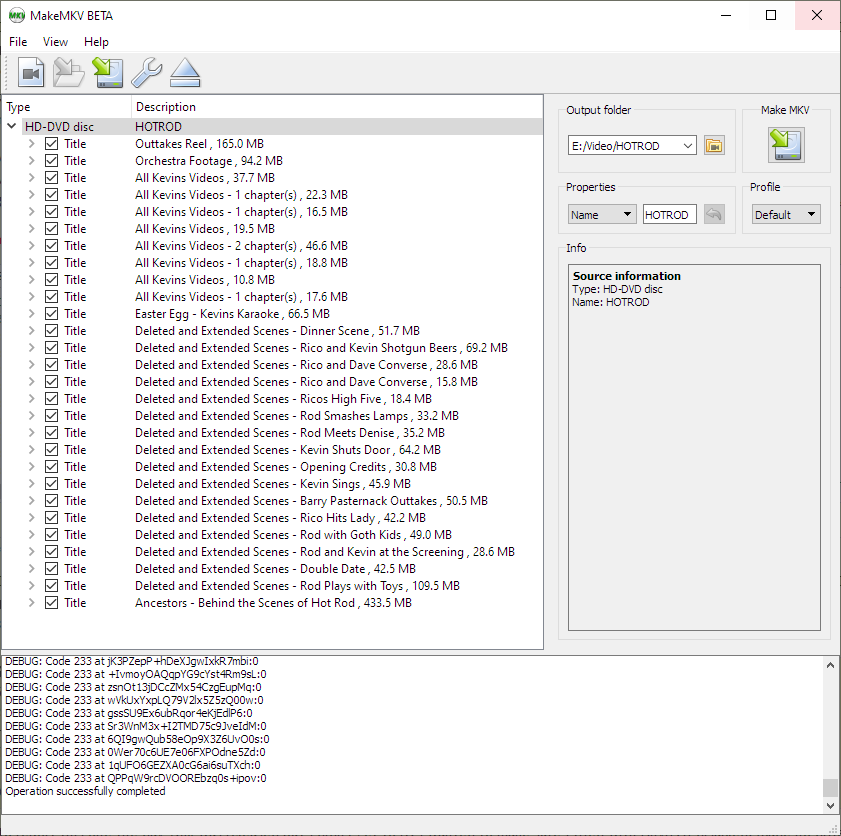
Task: Open Preferences with the wrench icon
Action: point(147,73)
